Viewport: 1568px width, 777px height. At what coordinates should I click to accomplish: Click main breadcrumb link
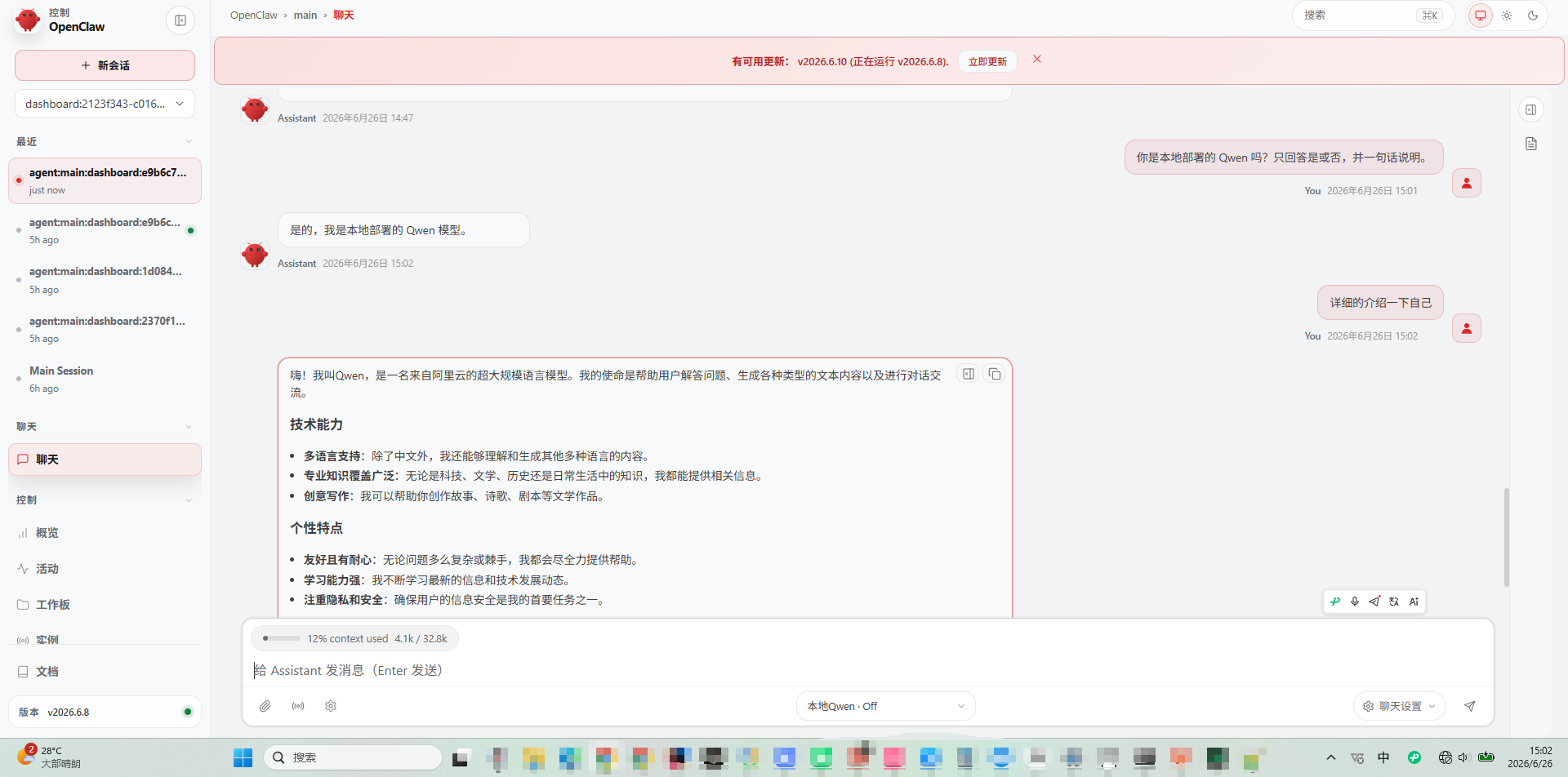305,15
